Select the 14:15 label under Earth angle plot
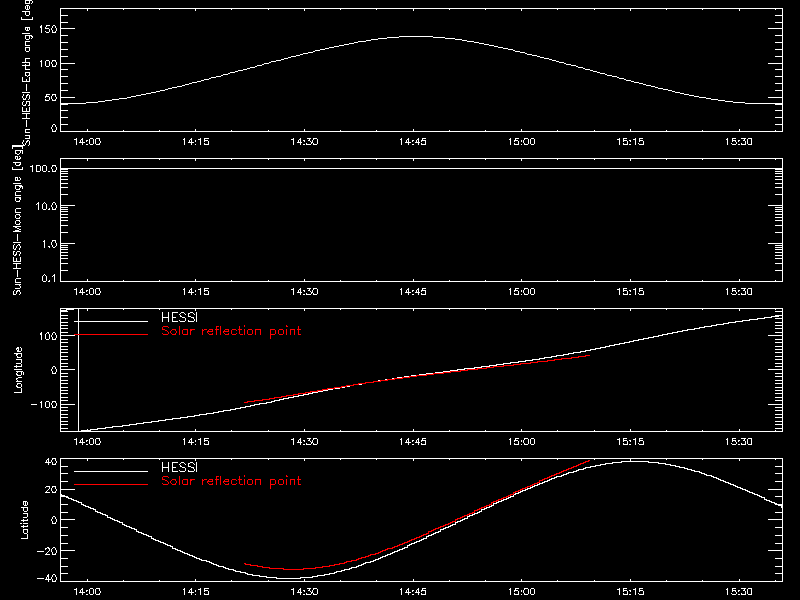Viewport: 800px width, 600px height. [195, 142]
